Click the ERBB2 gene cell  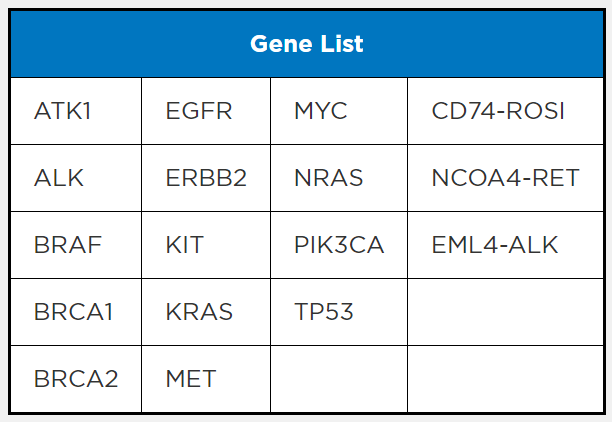tap(206, 178)
